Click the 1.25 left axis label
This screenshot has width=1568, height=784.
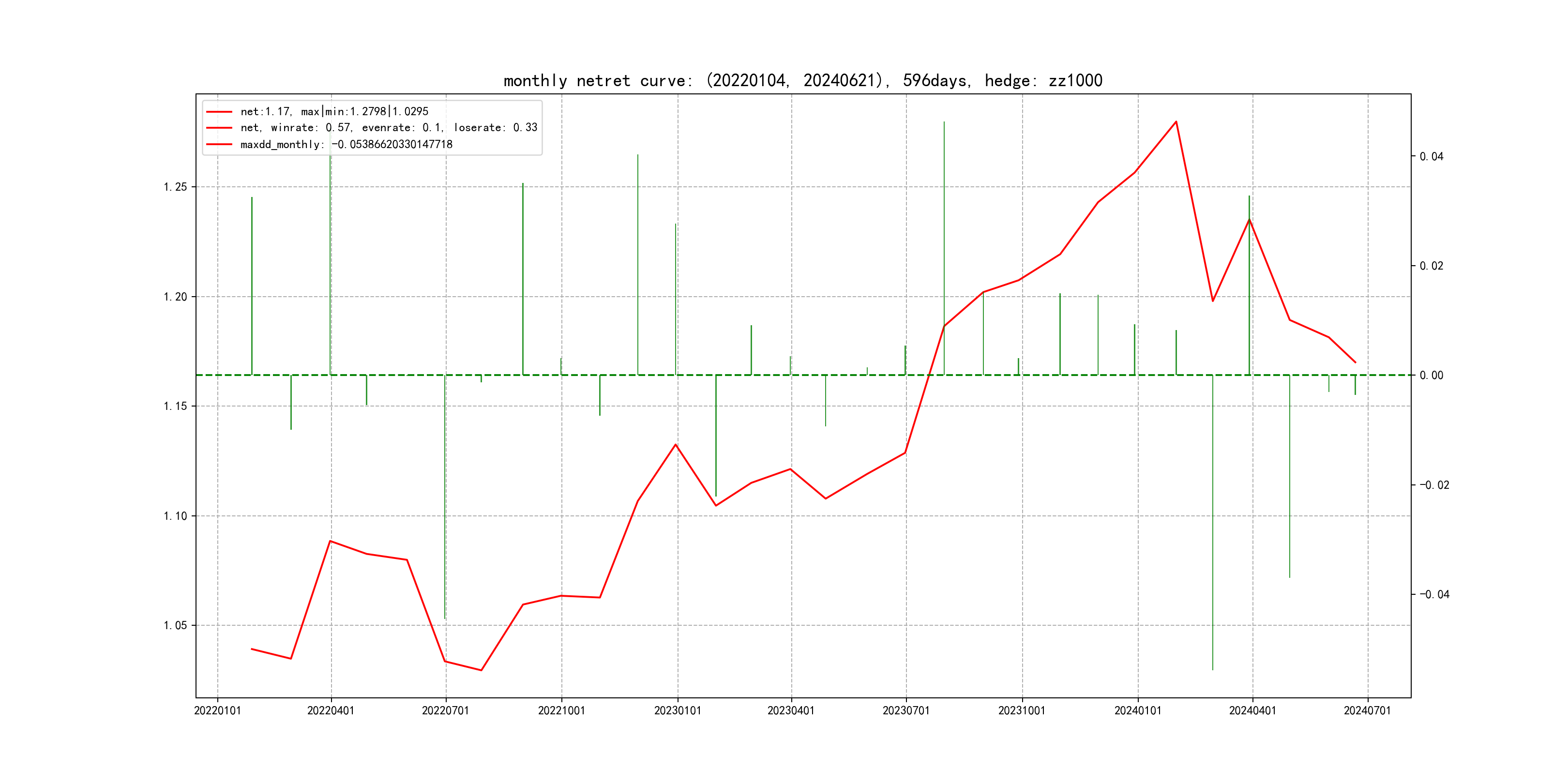pos(175,187)
